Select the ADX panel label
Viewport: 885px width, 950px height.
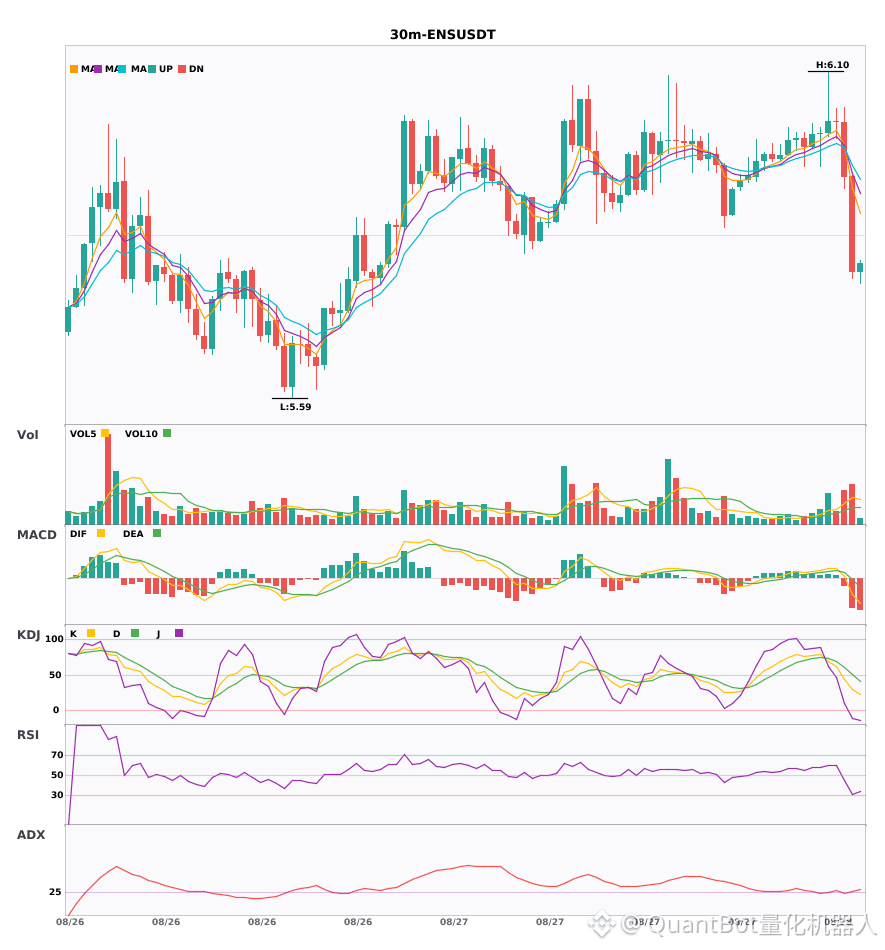click(31, 835)
